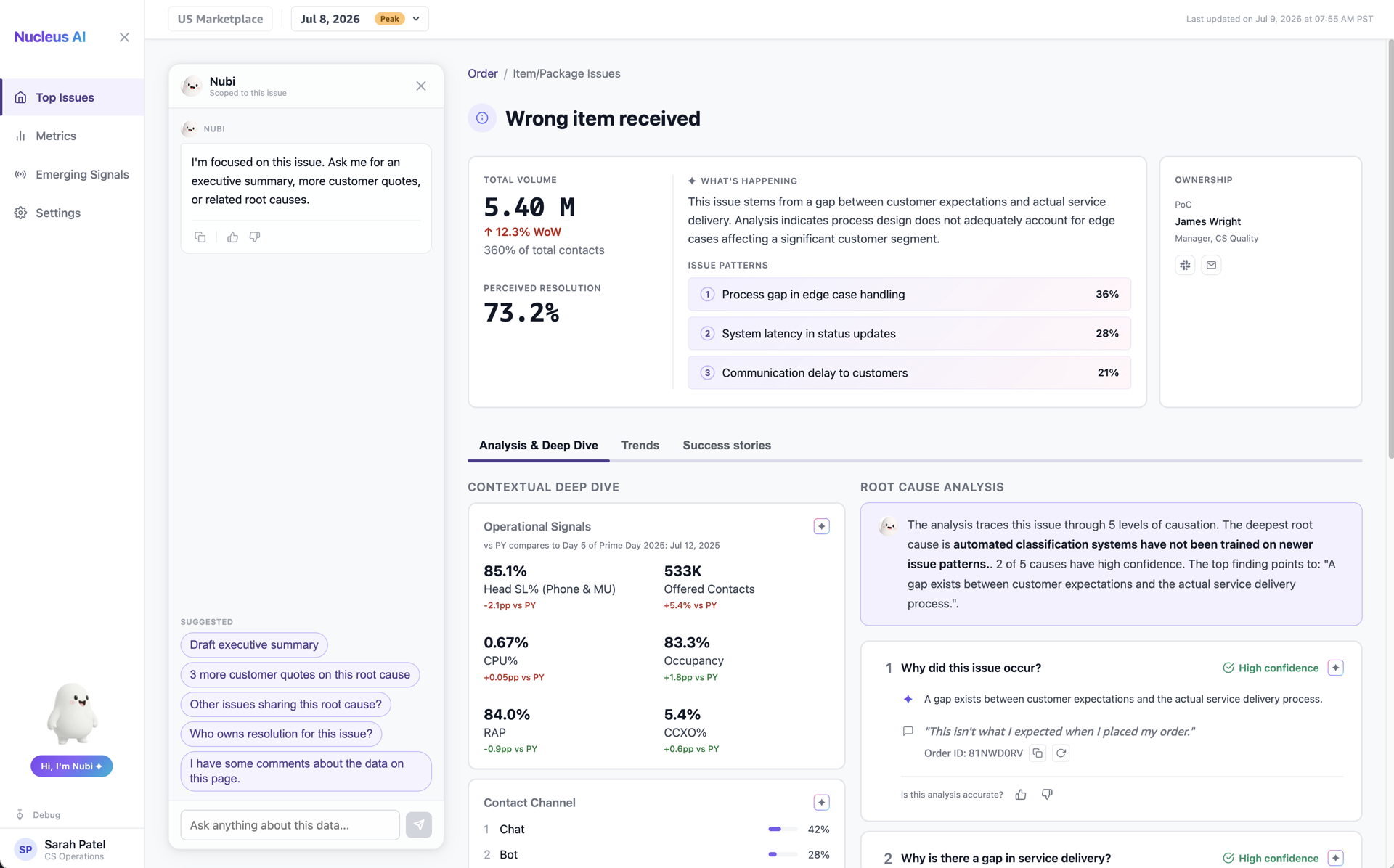Close the Nubi chat panel
This screenshot has width=1394, height=868.
coord(421,86)
